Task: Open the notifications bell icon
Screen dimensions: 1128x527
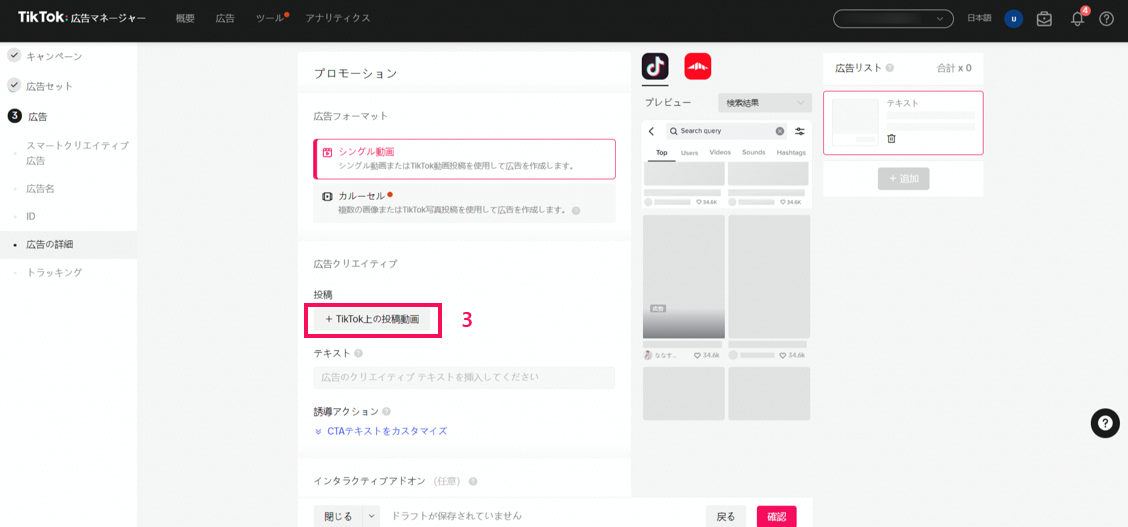Action: point(1077,19)
